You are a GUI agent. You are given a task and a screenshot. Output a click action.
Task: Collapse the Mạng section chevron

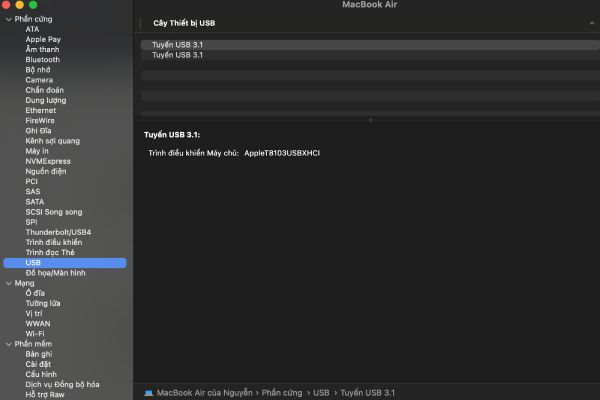(x=8, y=283)
